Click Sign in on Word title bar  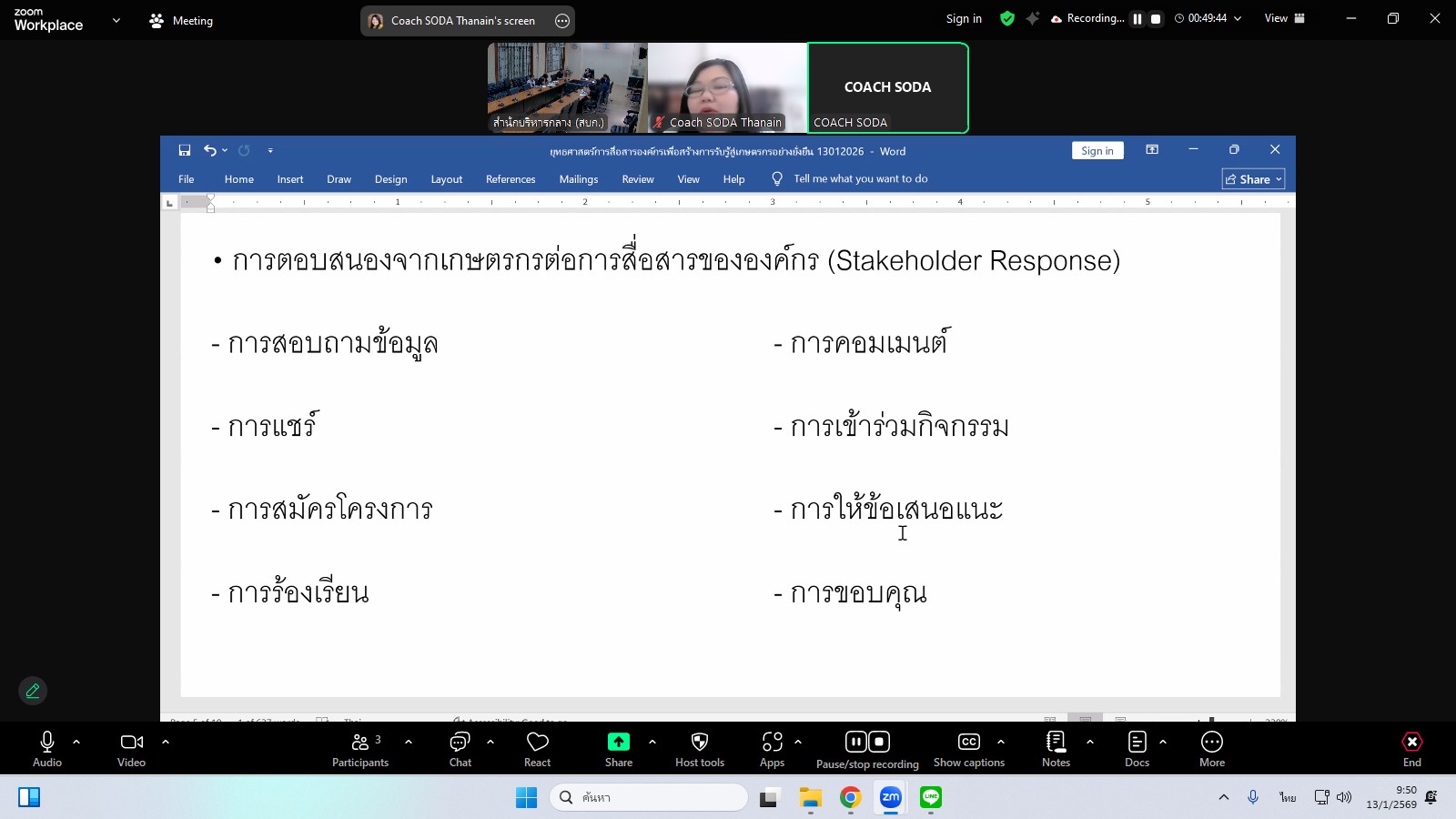(x=1097, y=150)
